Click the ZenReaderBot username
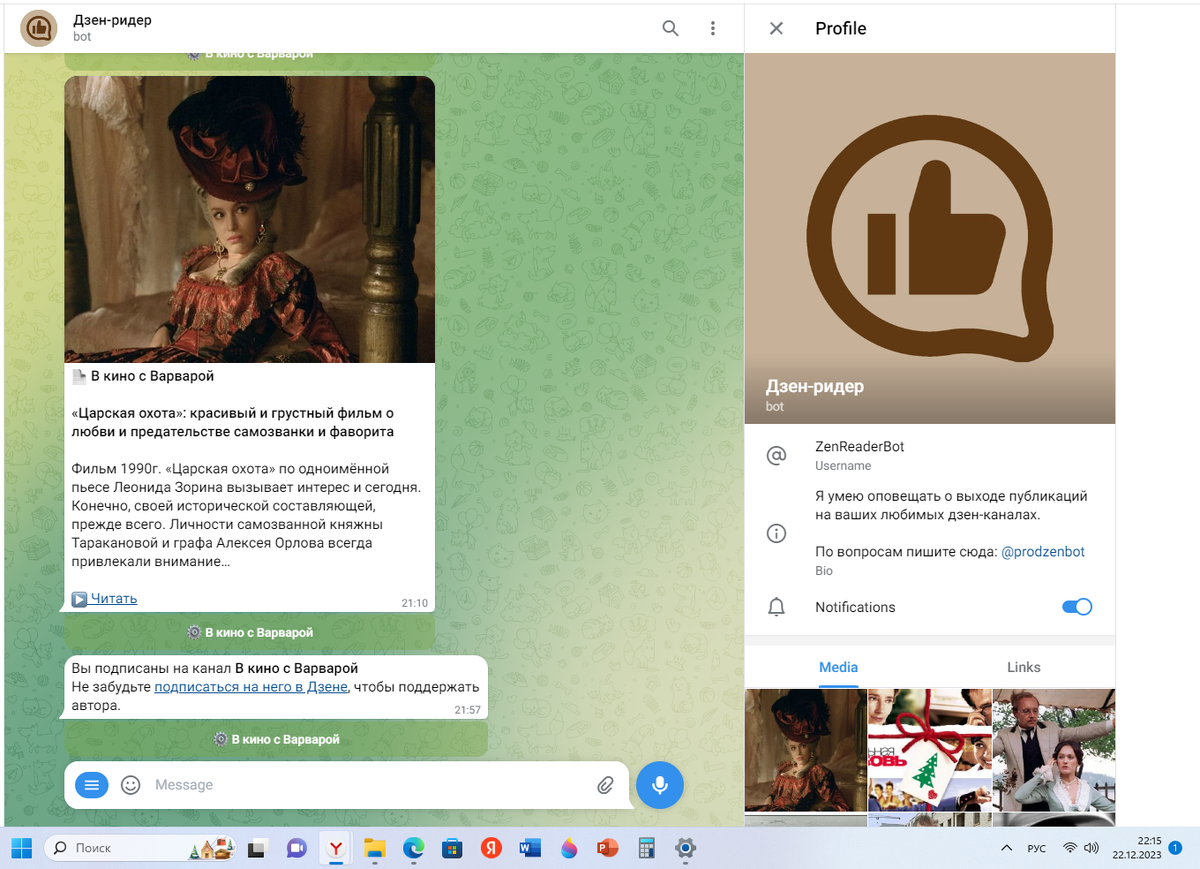Viewport: 1200px width, 869px height. click(x=859, y=447)
